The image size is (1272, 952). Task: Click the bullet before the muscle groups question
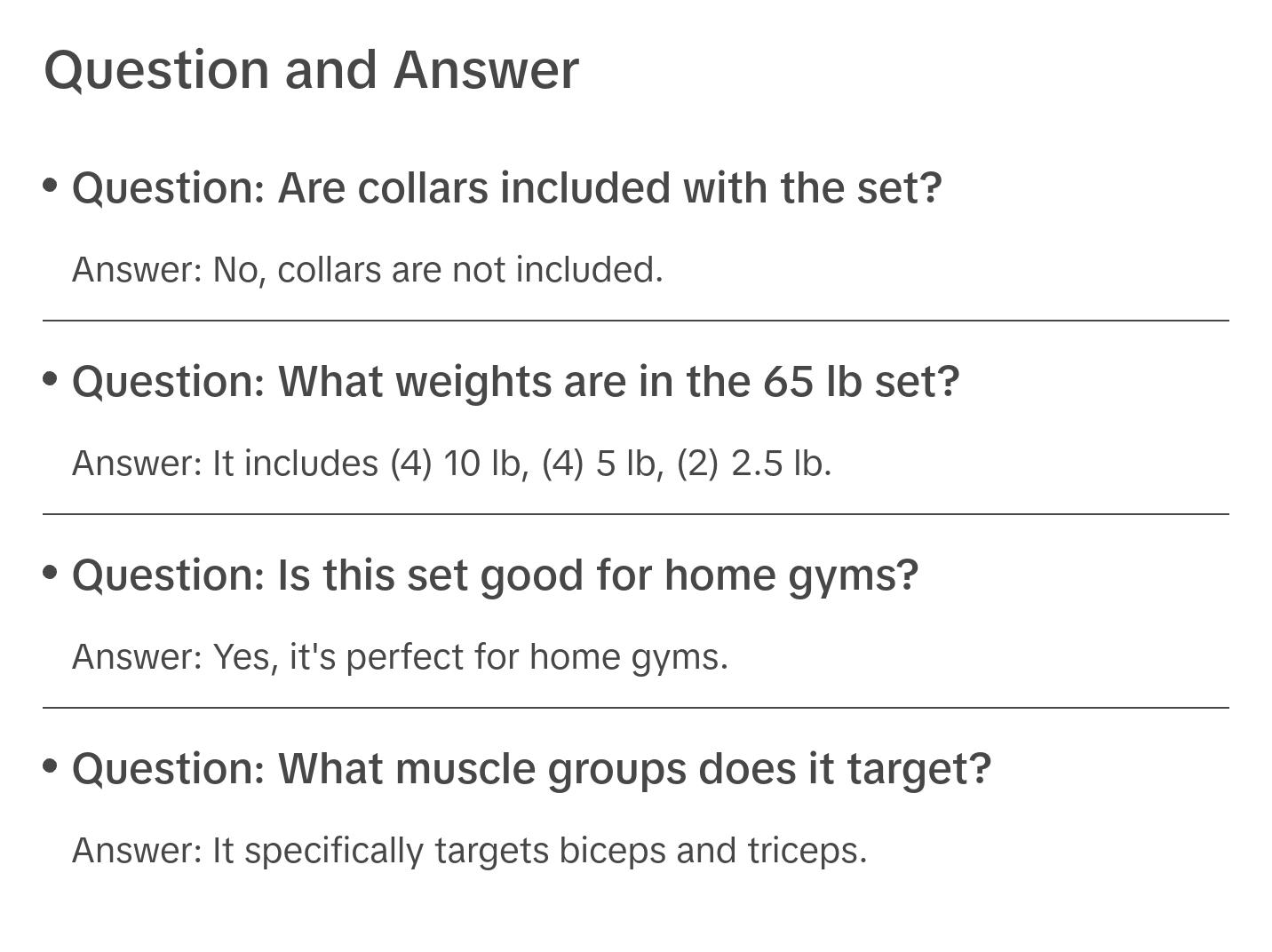click(x=51, y=765)
